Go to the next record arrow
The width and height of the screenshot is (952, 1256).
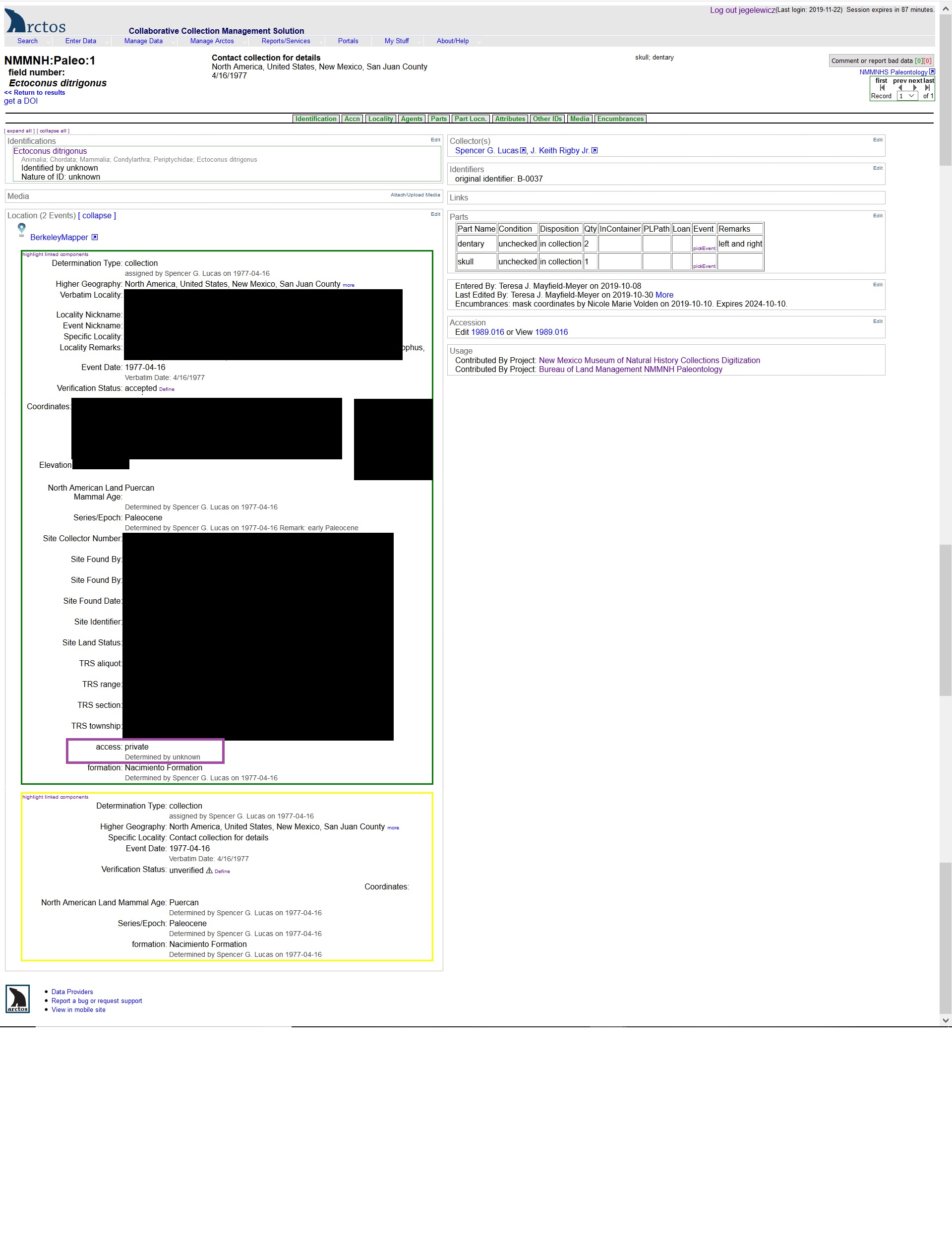pos(914,88)
